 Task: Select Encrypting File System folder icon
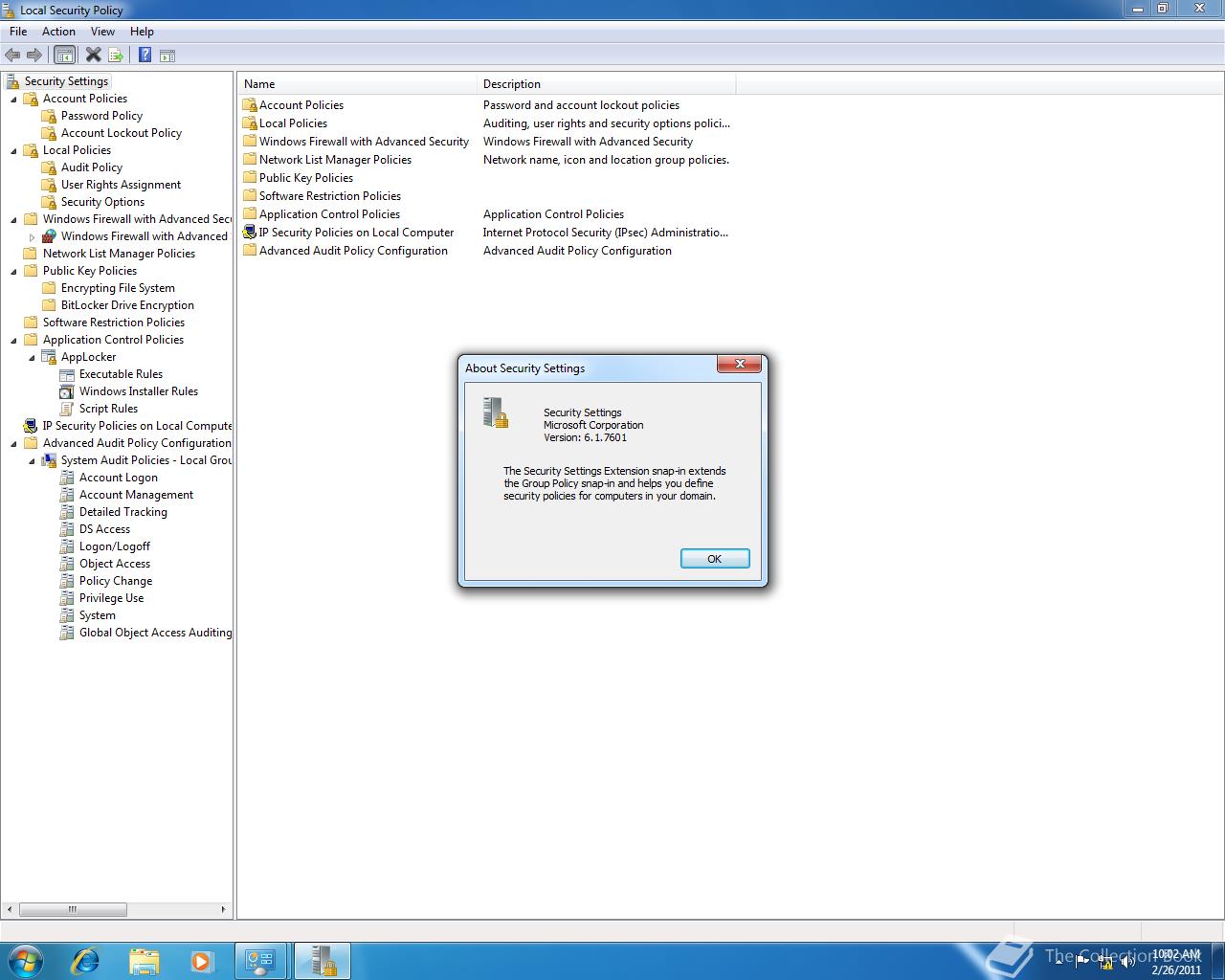click(49, 288)
